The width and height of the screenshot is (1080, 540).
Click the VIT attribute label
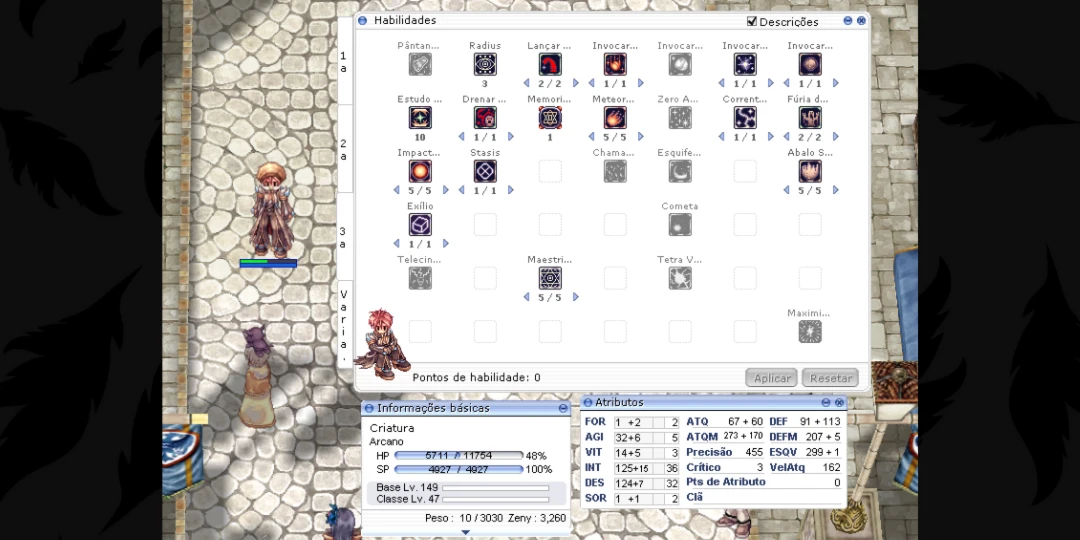point(594,453)
